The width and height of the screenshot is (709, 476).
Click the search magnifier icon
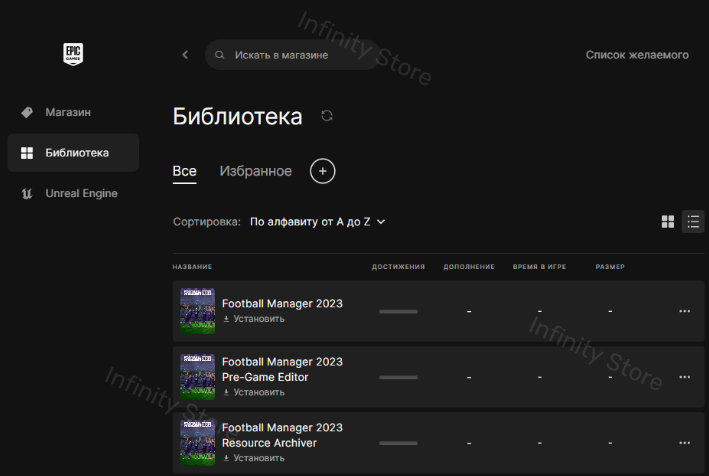[x=219, y=55]
